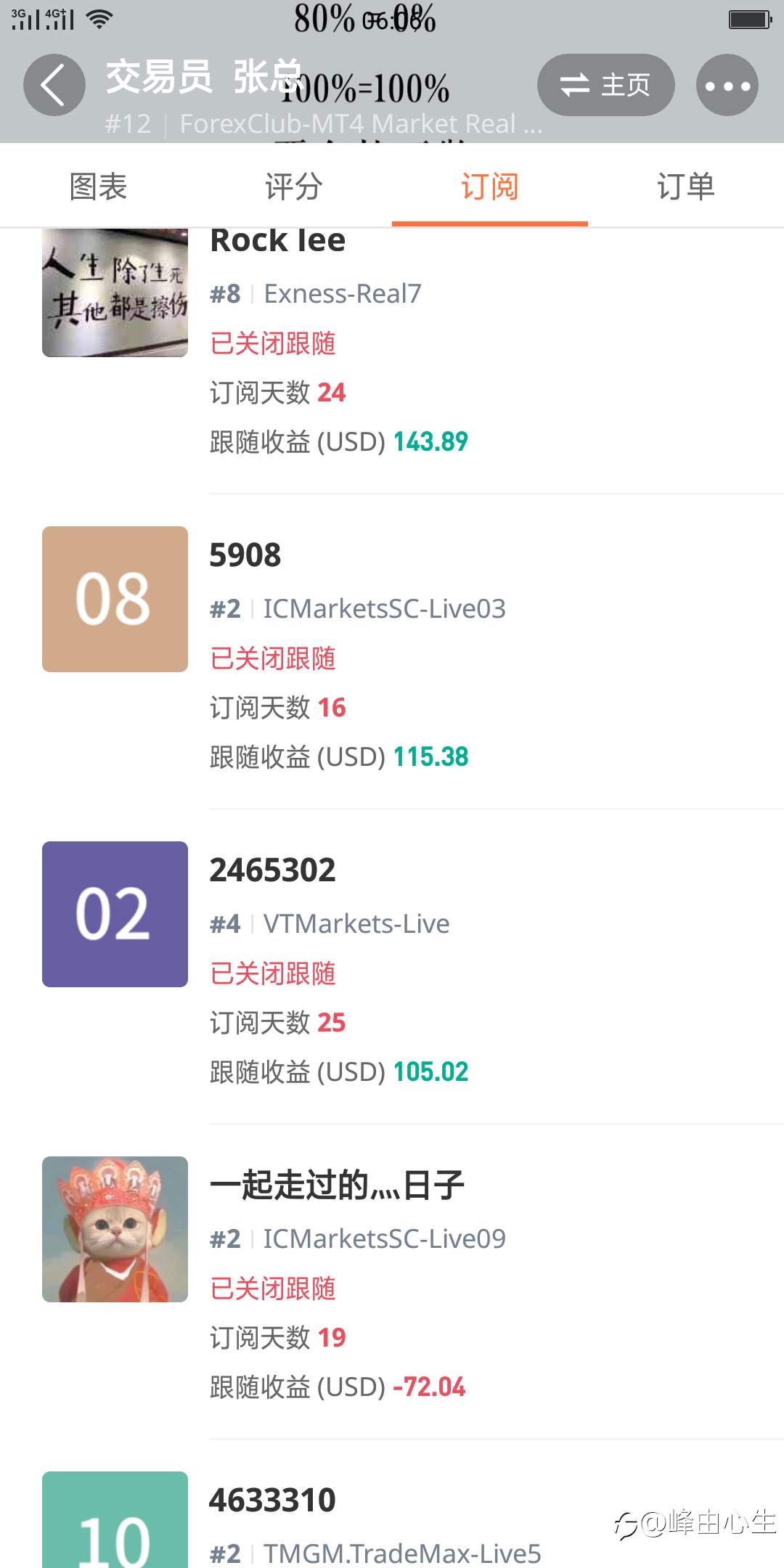Switch to the 订单 tab
Viewport: 784px width, 1568px height.
coord(686,186)
